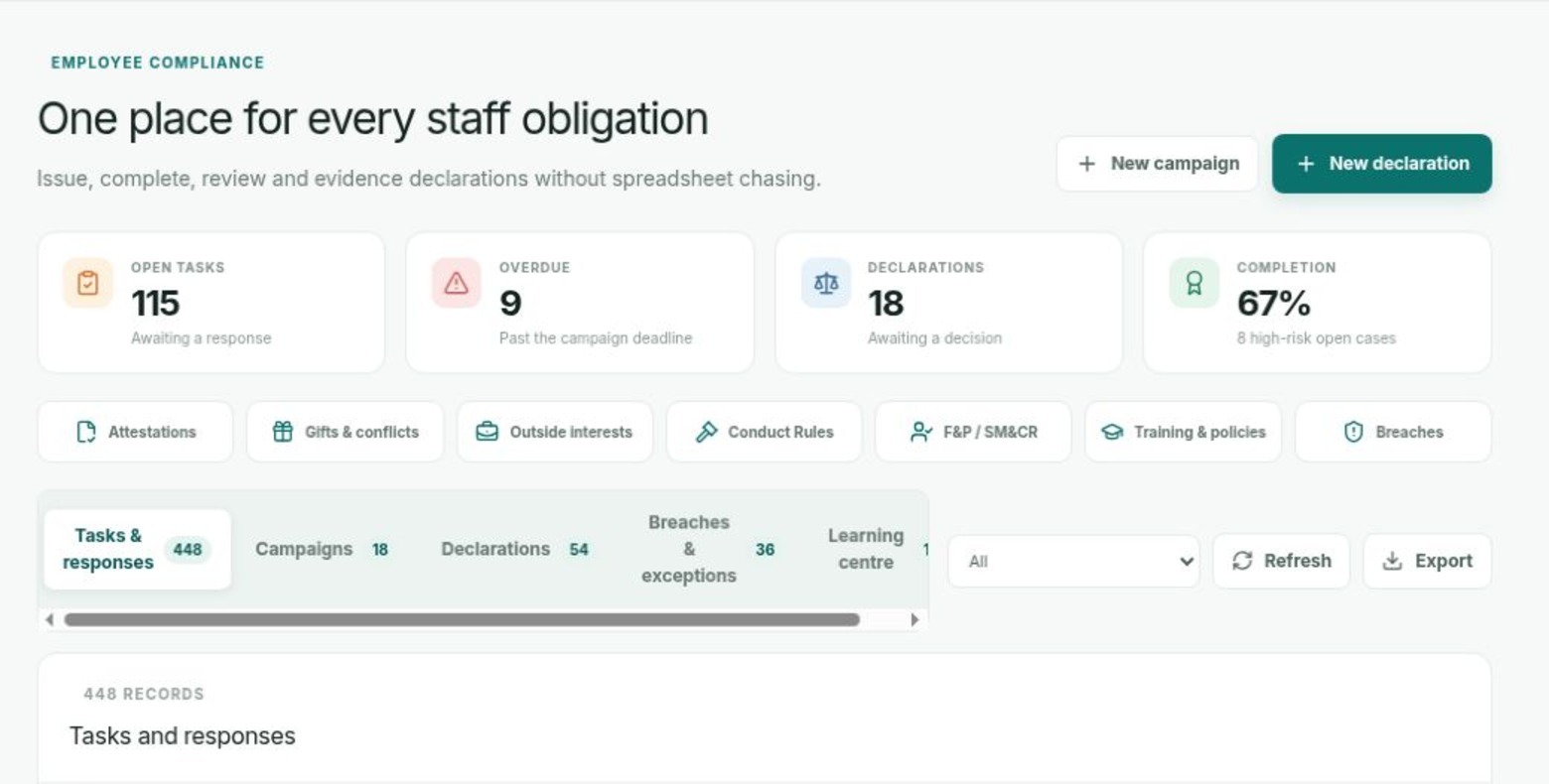Click the '448 RECORDS' label
Image resolution: width=1549 pixels, height=784 pixels.
[144, 694]
